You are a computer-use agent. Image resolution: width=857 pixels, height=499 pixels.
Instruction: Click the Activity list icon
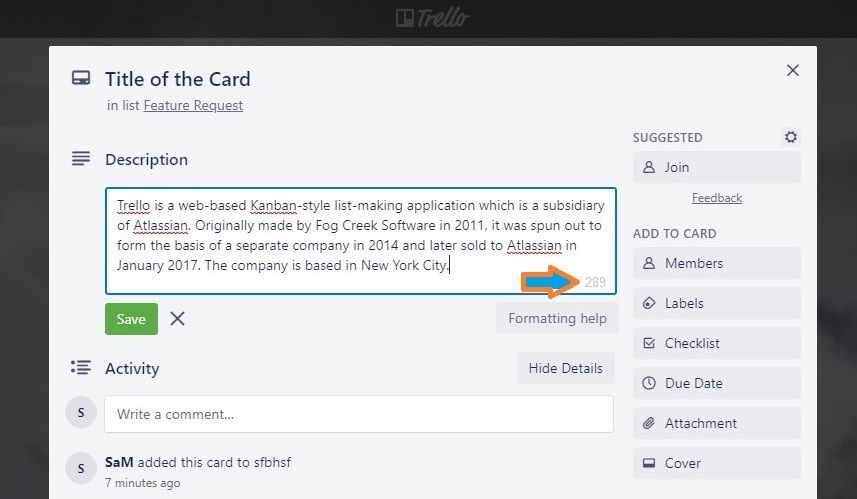point(81,367)
